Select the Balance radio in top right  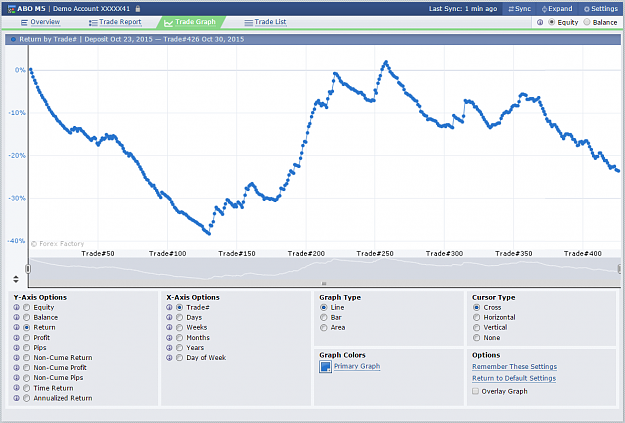[587, 22]
